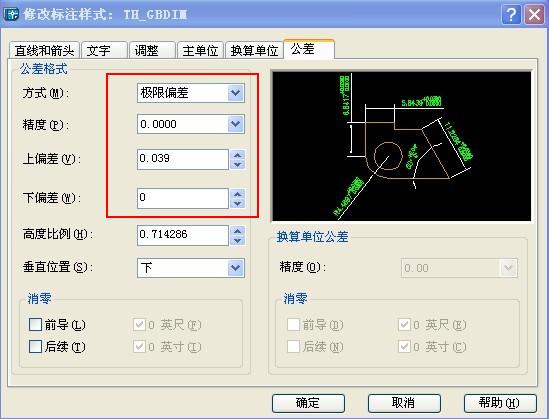Switch to the 文字 tab
Screen dimensions: 549x419
tap(104, 50)
